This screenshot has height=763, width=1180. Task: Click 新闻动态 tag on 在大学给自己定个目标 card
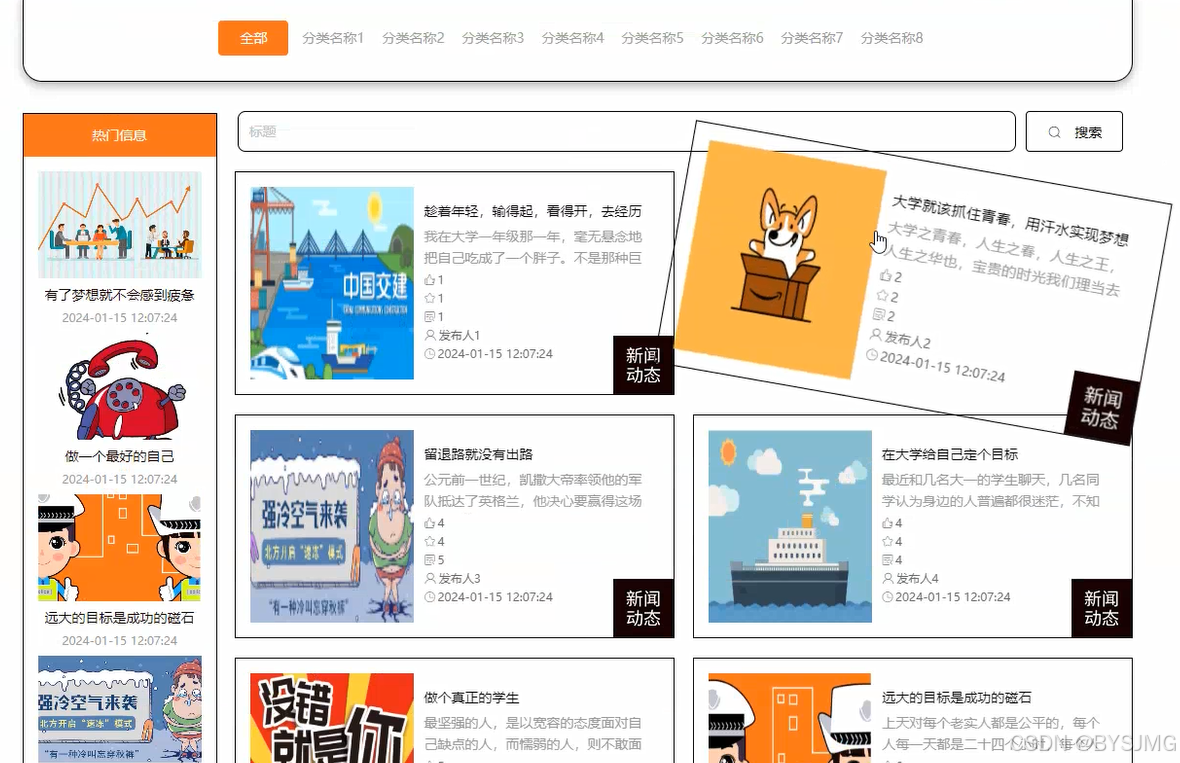[x=1102, y=608]
